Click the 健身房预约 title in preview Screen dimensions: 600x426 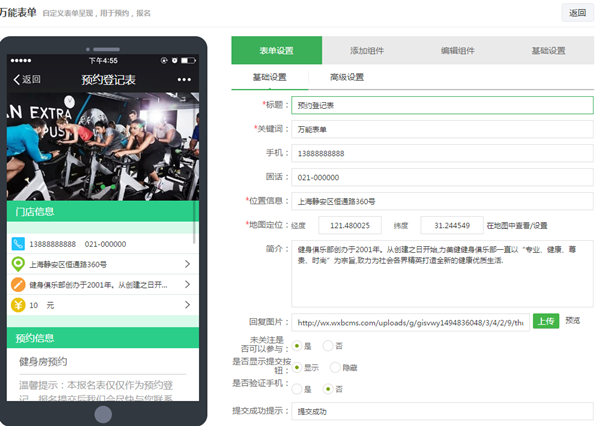click(x=43, y=362)
